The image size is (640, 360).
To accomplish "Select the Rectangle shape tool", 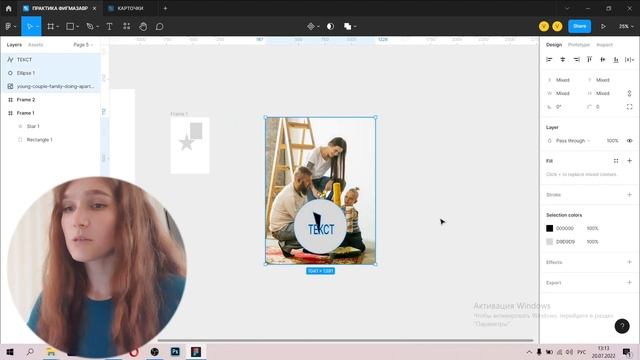I will (70, 27).
